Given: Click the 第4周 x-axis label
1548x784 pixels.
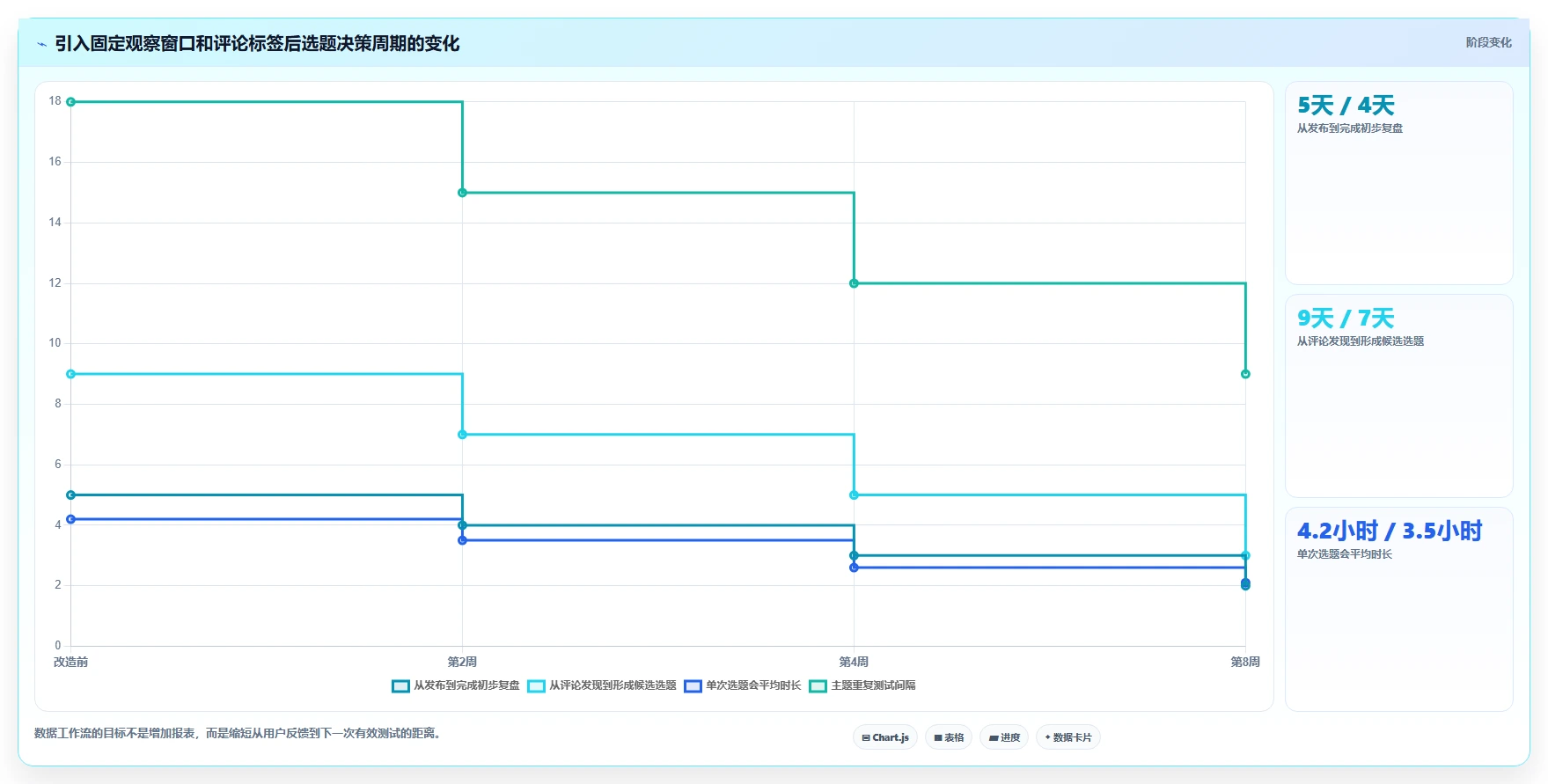Looking at the screenshot, I should (854, 663).
